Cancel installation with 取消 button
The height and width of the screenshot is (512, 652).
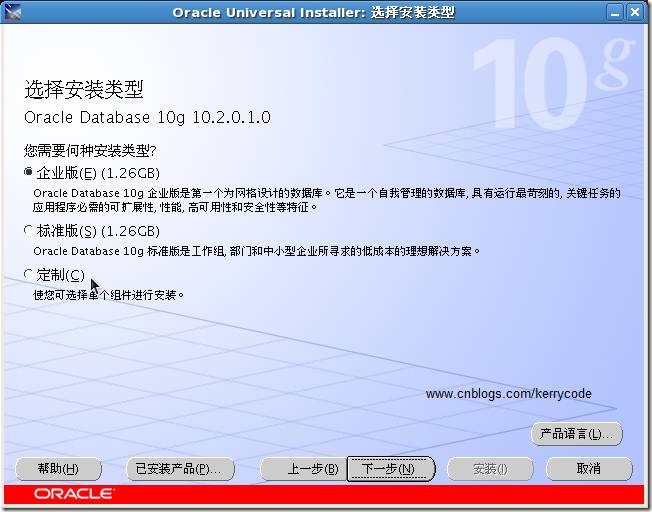(x=589, y=469)
